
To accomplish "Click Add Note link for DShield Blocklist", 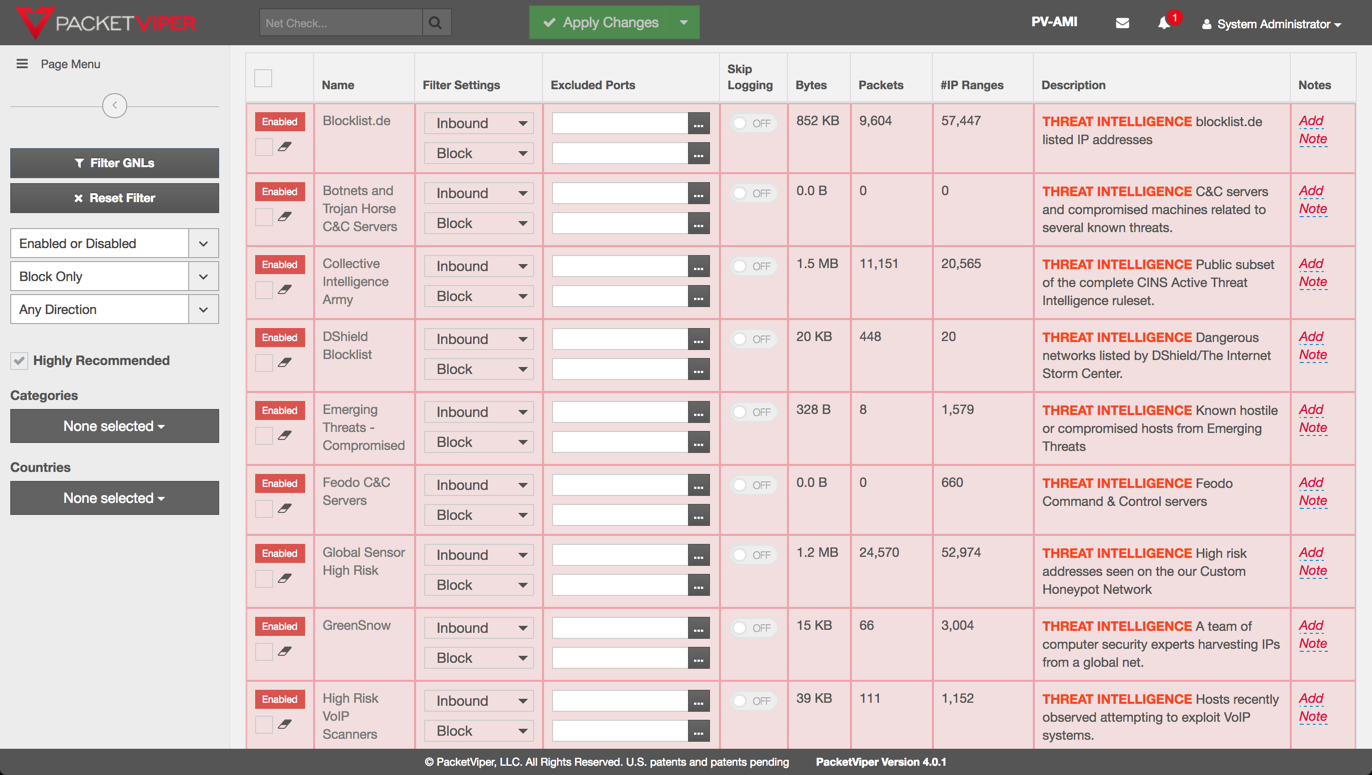I will [x=1312, y=346].
